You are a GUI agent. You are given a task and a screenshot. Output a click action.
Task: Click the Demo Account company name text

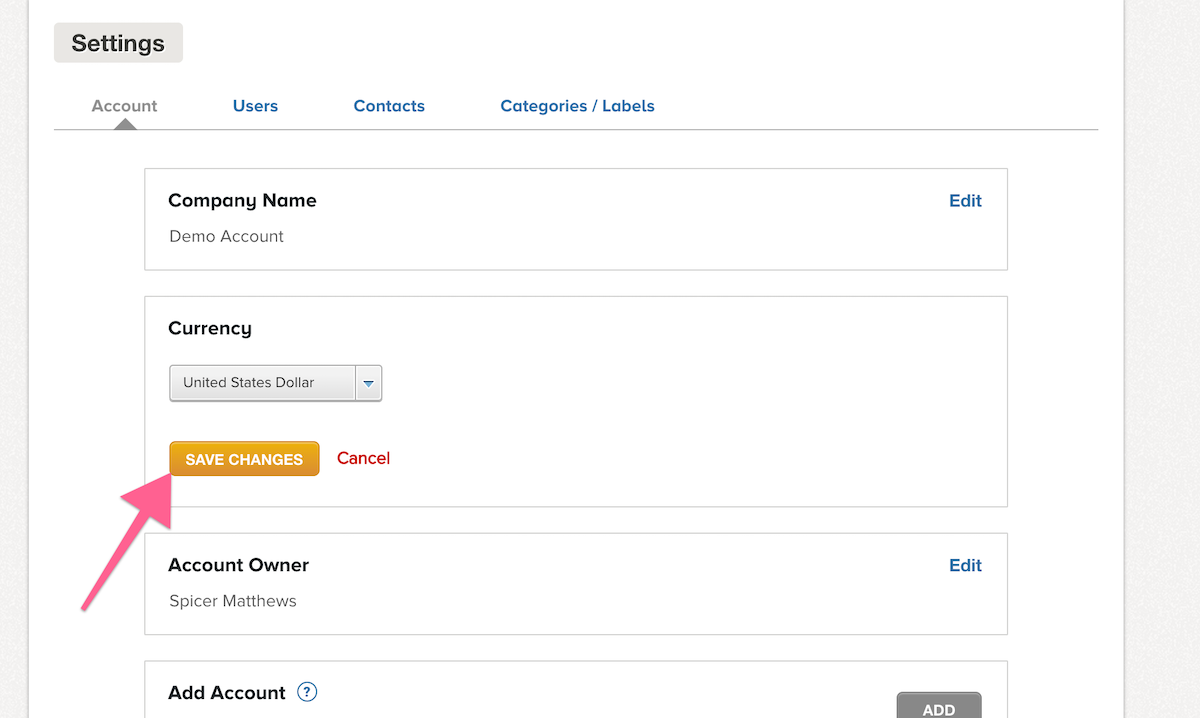[227, 236]
